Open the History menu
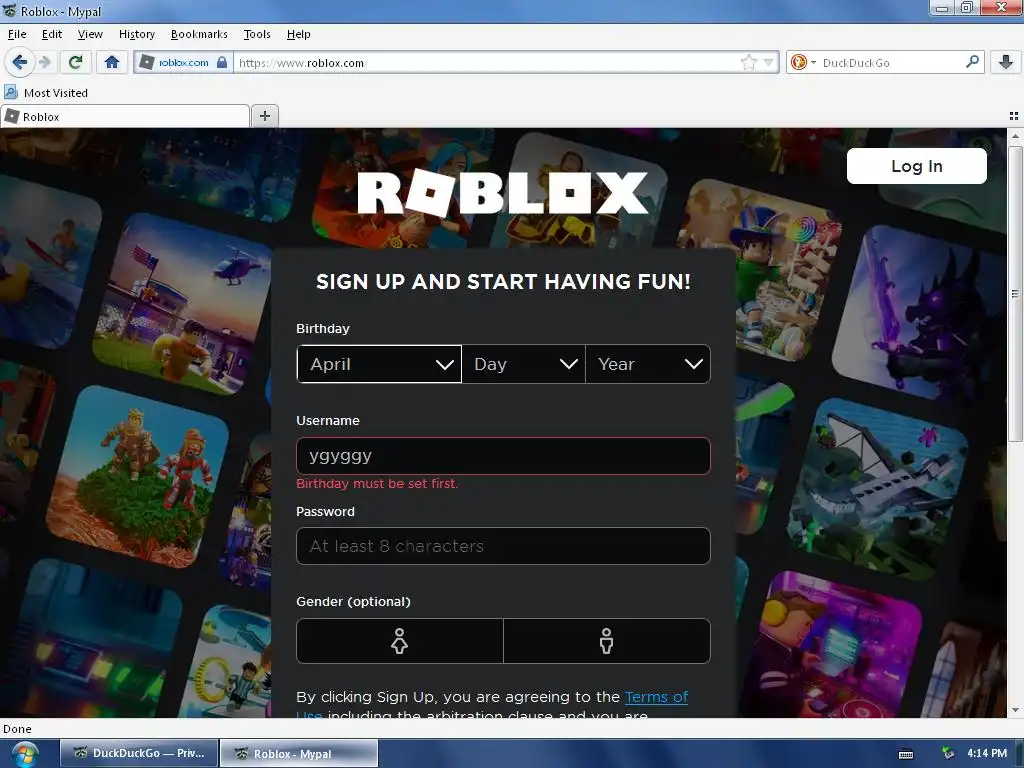1024x768 pixels. [136, 34]
